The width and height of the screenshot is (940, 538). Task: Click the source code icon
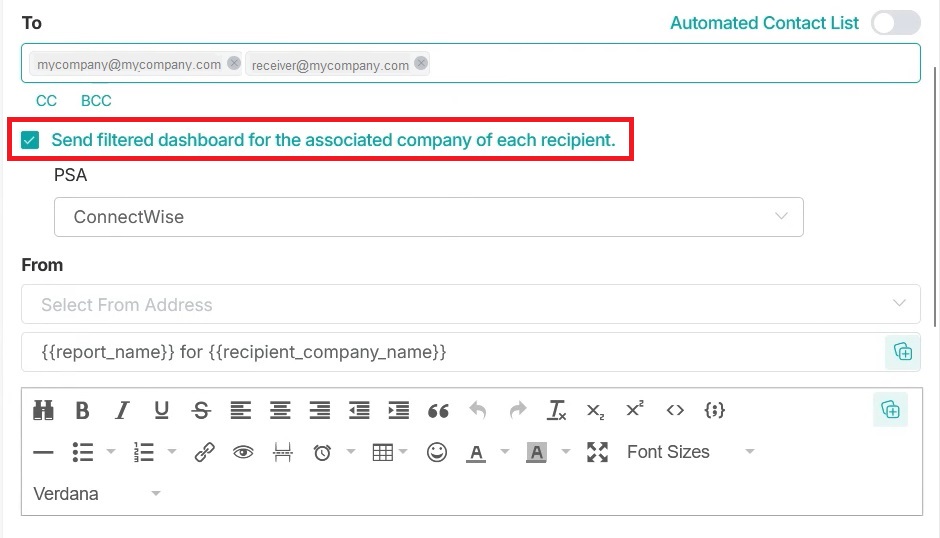tap(675, 410)
